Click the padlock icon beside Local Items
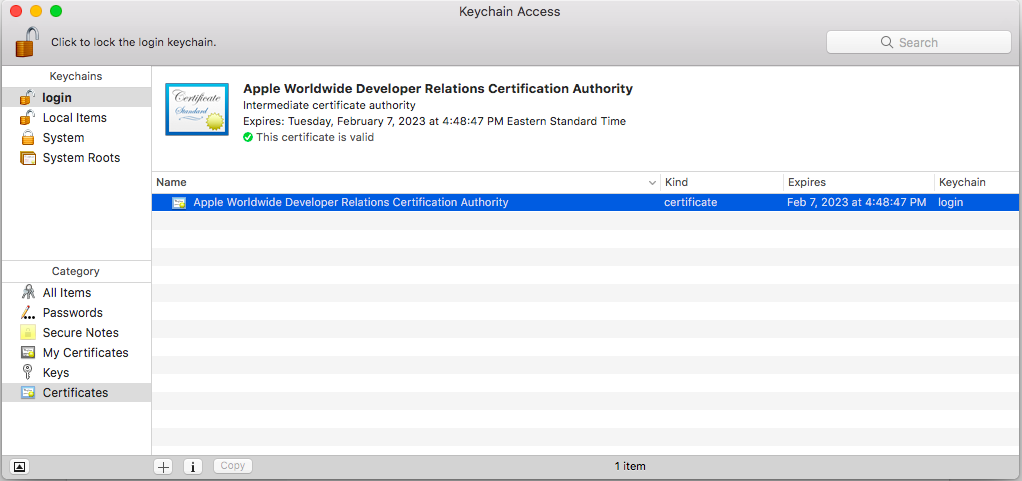This screenshot has width=1022, height=481. tap(27, 117)
